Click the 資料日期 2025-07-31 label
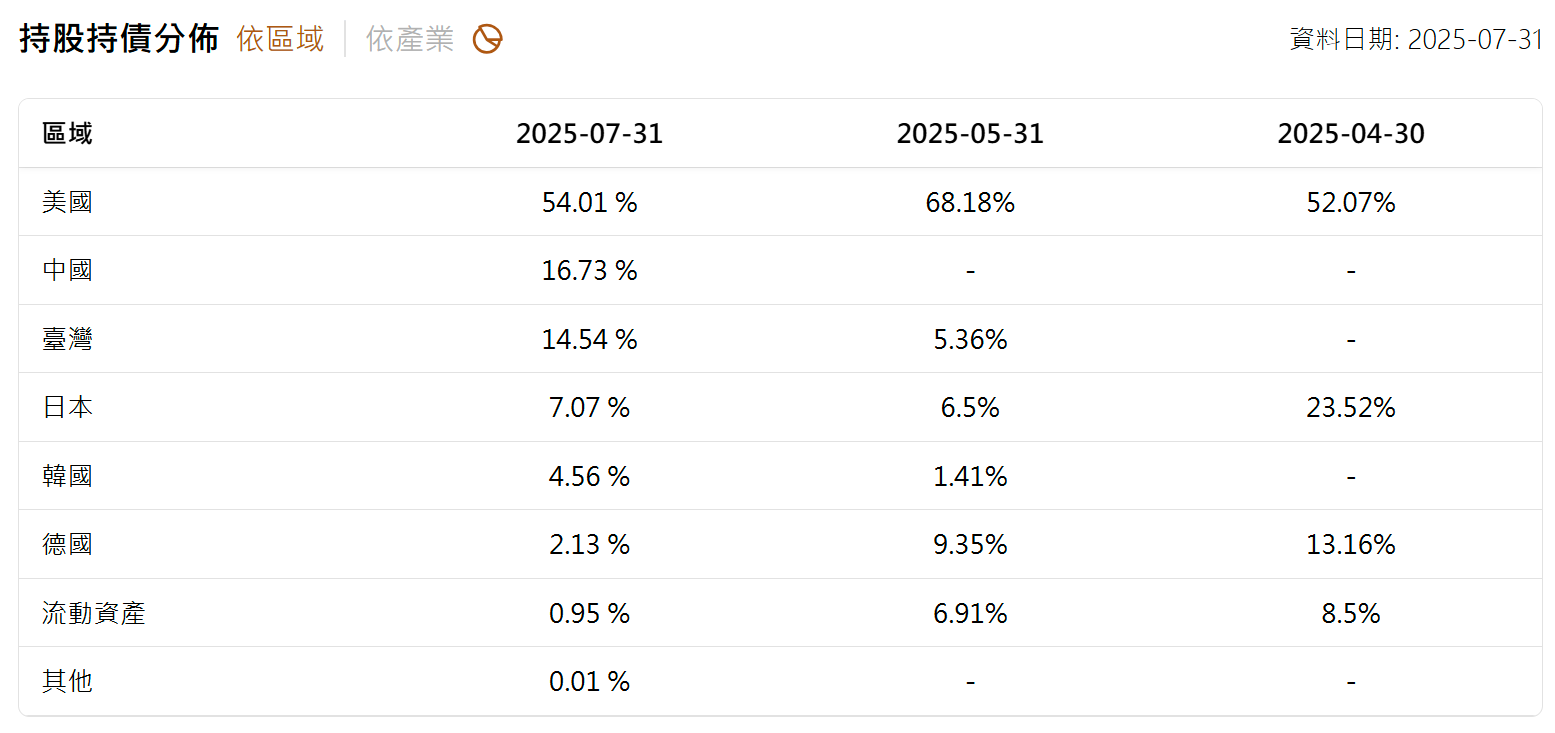Image resolution: width=1555 pixels, height=733 pixels. [1416, 40]
